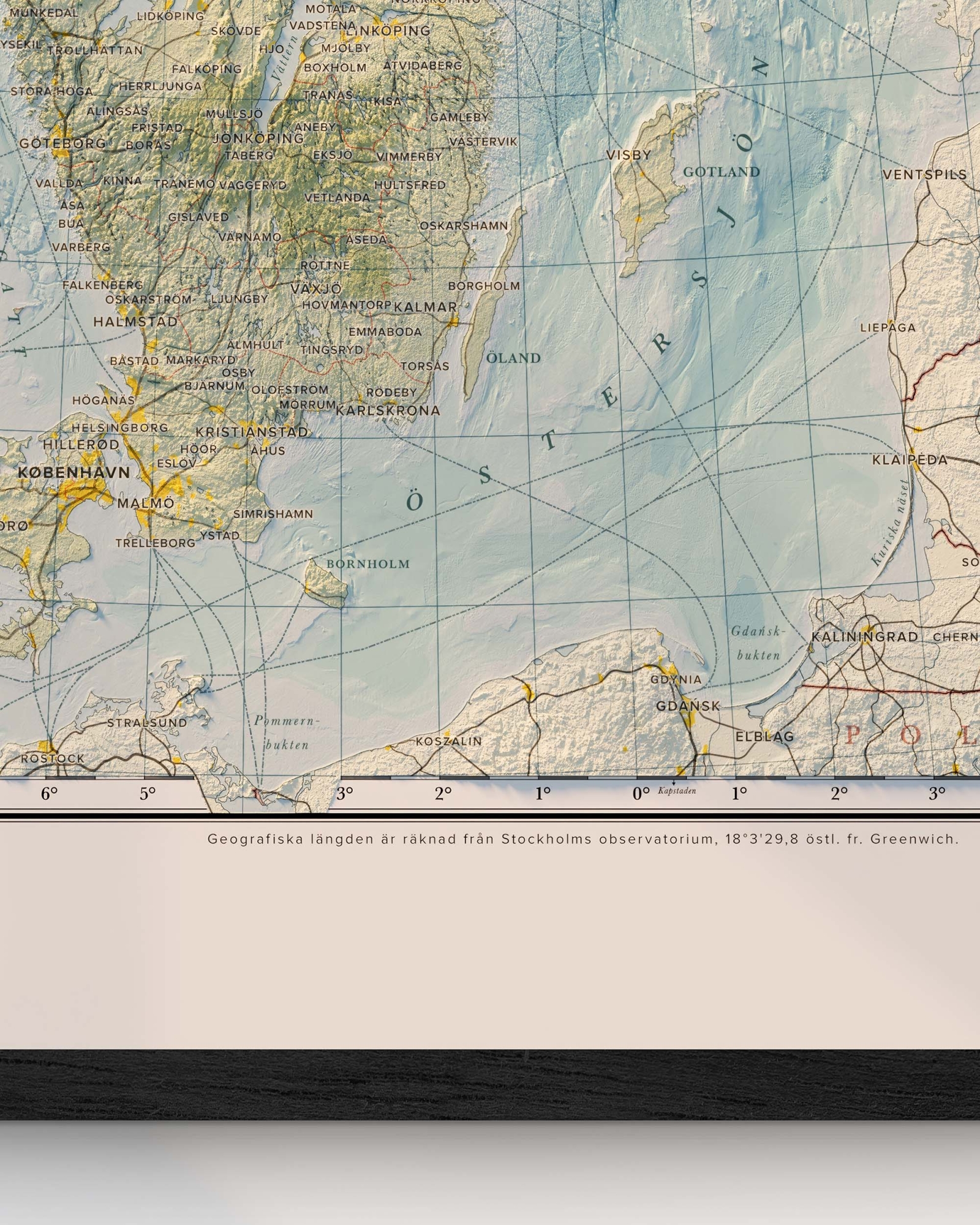980x1225 pixels.
Task: Click the KRISTIANSTAD label
Action: 252,432
